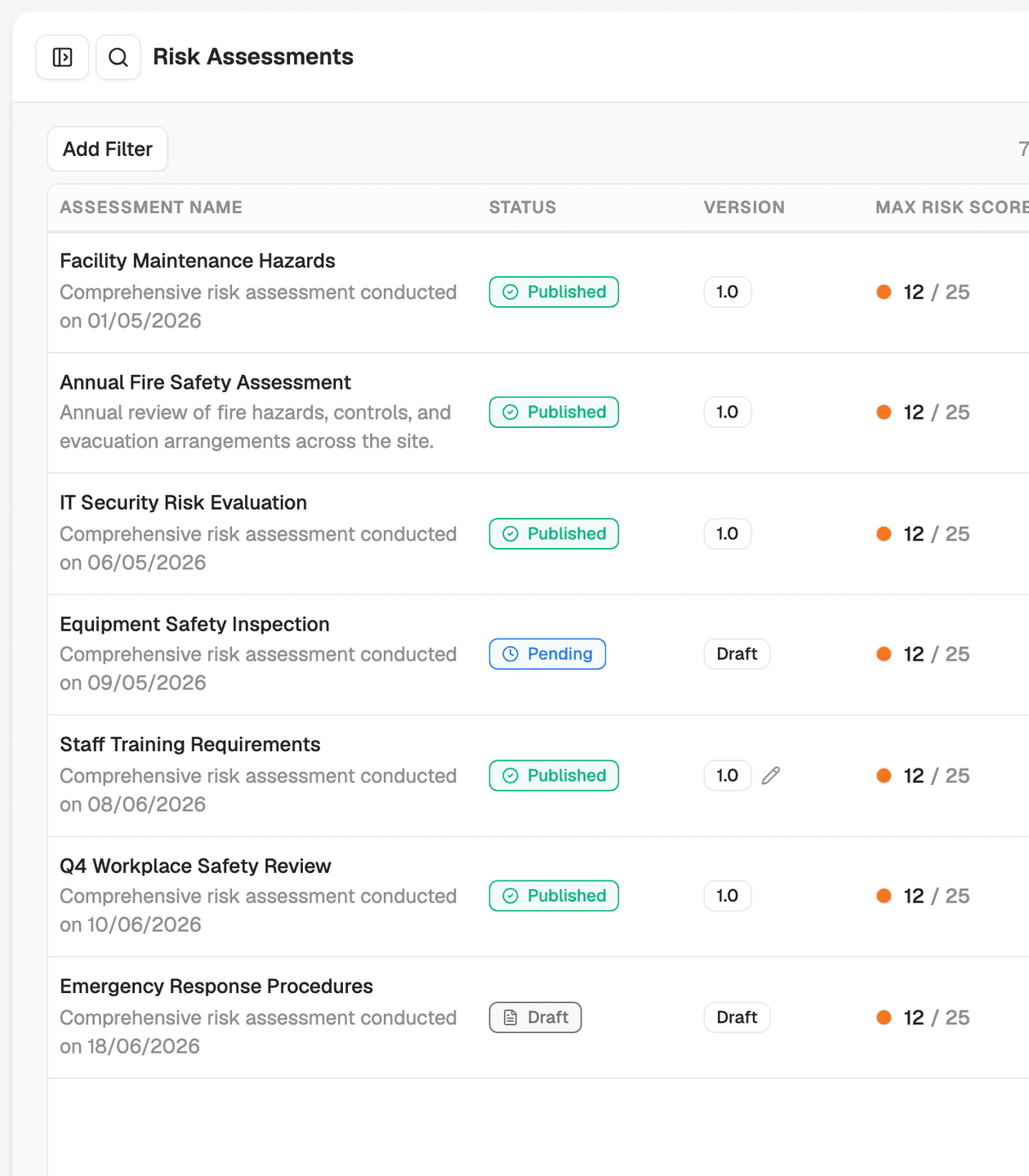The height and width of the screenshot is (1176, 1029).
Task: Click 12 / 25 score for Equipment Safety
Action: point(923,654)
